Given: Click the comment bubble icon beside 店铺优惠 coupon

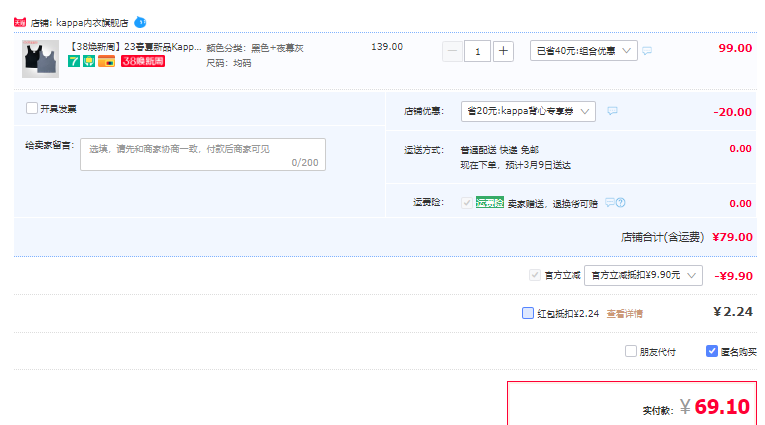Looking at the screenshot, I should (x=612, y=111).
